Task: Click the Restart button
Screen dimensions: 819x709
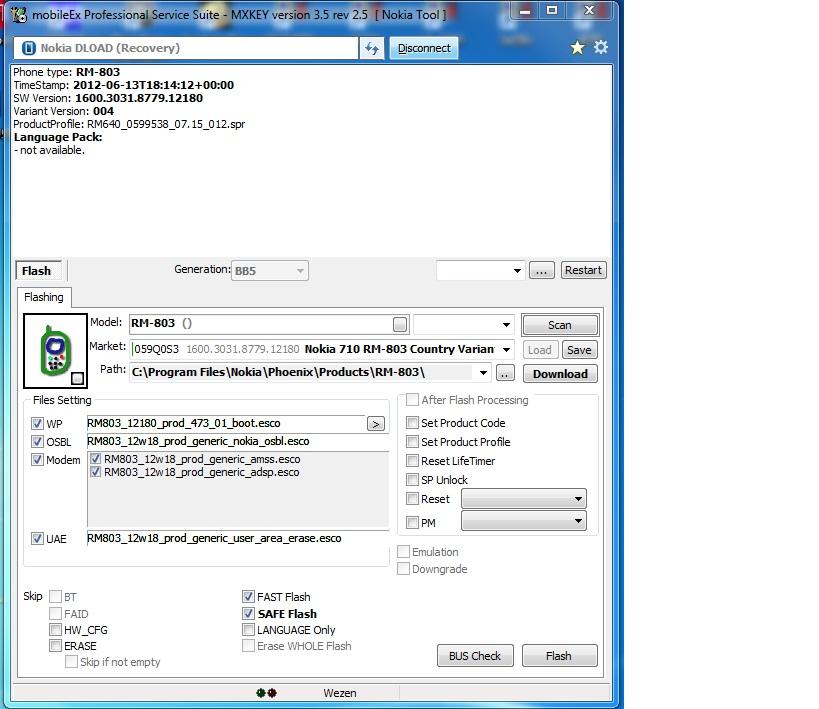Action: pyautogui.click(x=583, y=271)
